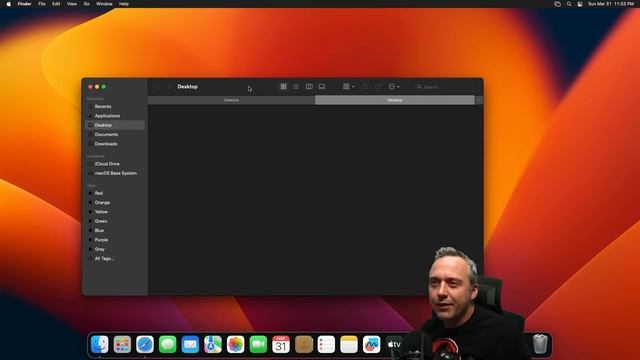Select the Gray tag in sidebar

pyautogui.click(x=116, y=249)
